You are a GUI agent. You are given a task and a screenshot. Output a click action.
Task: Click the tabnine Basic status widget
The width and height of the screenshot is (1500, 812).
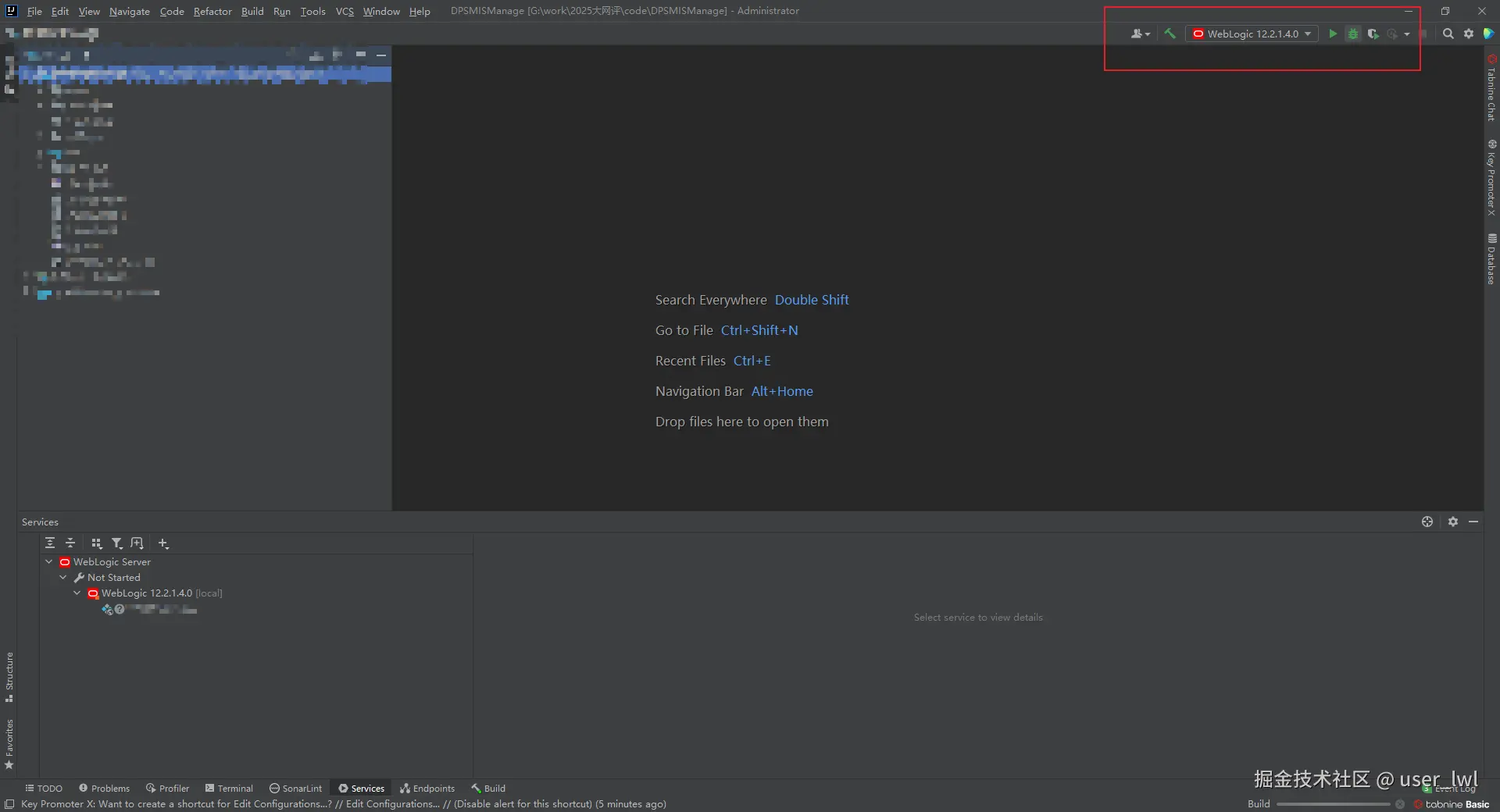1452,803
